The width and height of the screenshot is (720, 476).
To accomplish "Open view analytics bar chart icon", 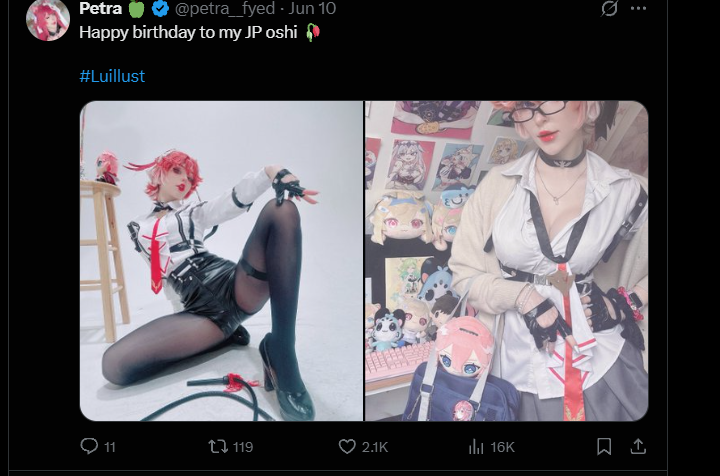I will pyautogui.click(x=476, y=446).
